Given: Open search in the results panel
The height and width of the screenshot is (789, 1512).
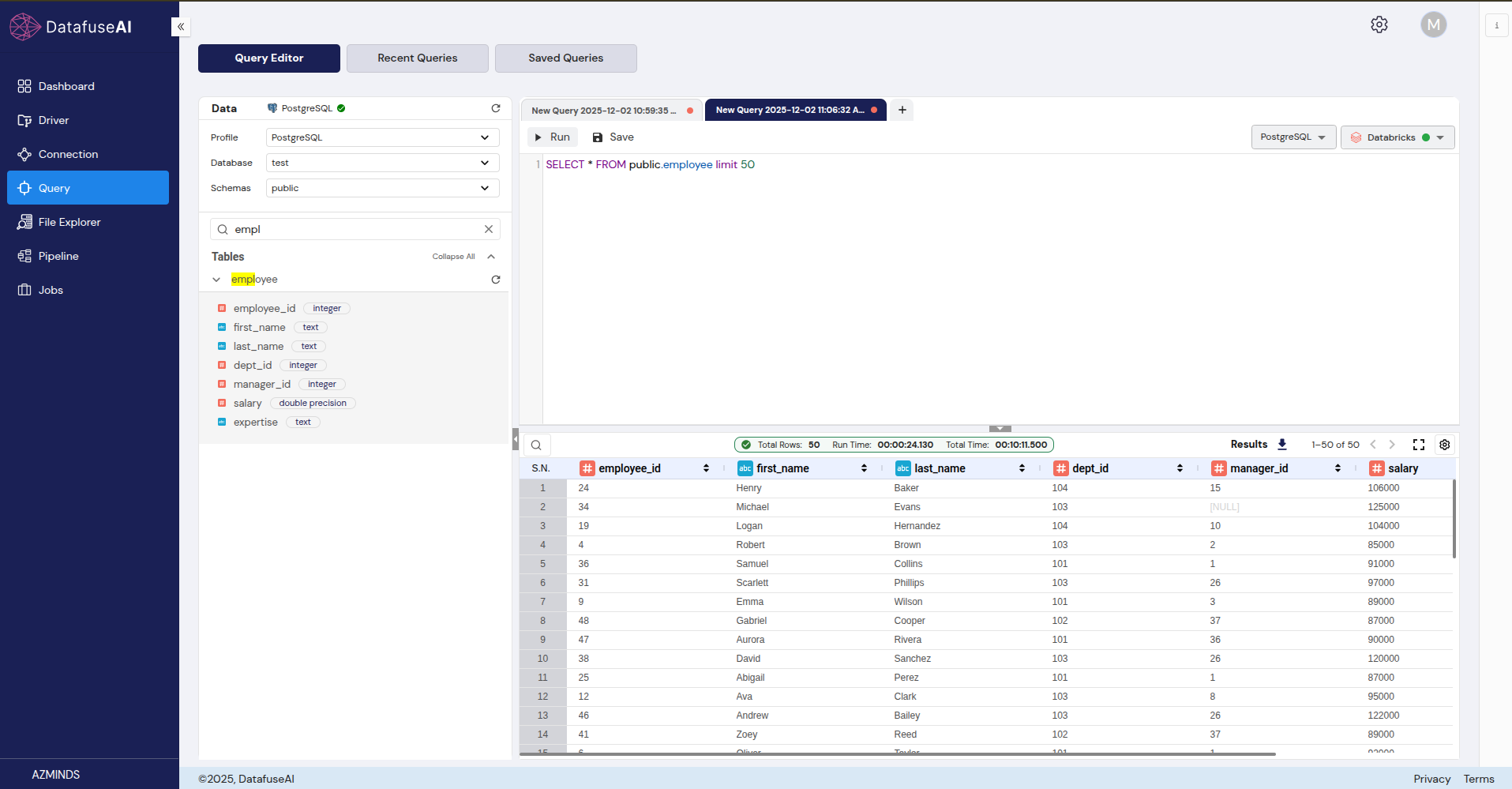Looking at the screenshot, I should pyautogui.click(x=536, y=444).
